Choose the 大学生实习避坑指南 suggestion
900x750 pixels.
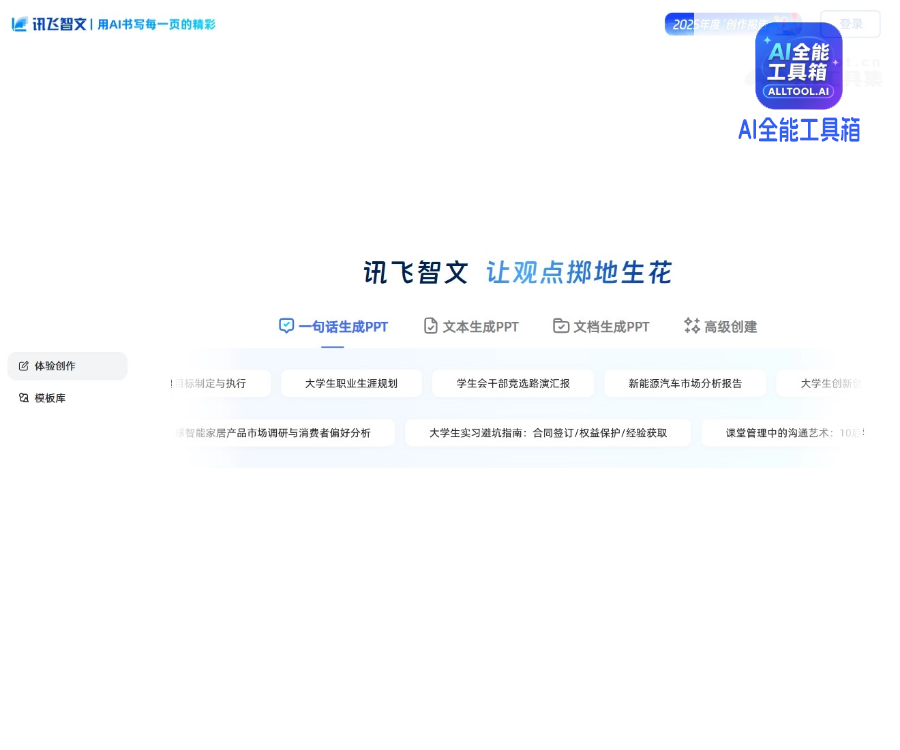[x=548, y=433]
